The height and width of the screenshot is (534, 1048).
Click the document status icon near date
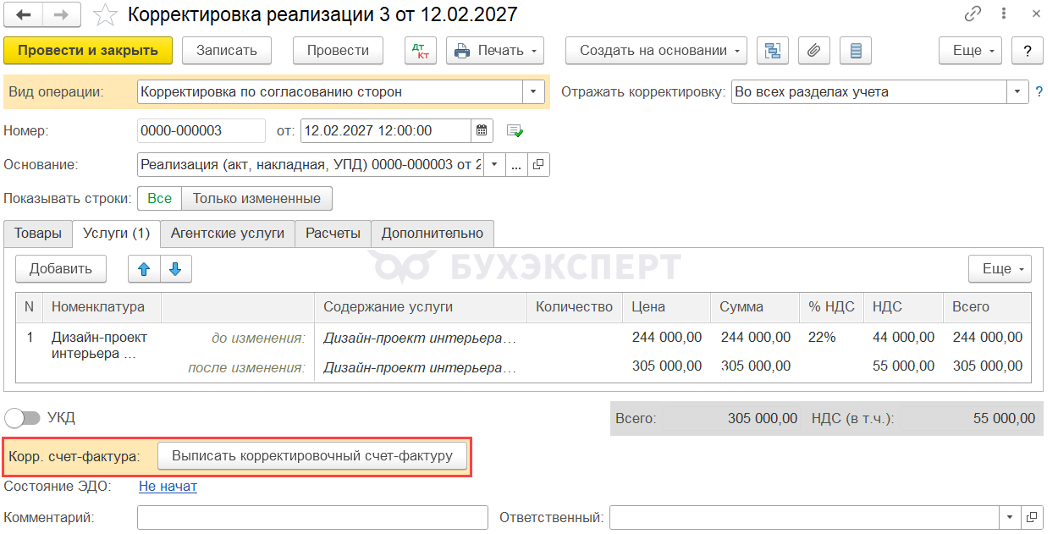pos(515,131)
